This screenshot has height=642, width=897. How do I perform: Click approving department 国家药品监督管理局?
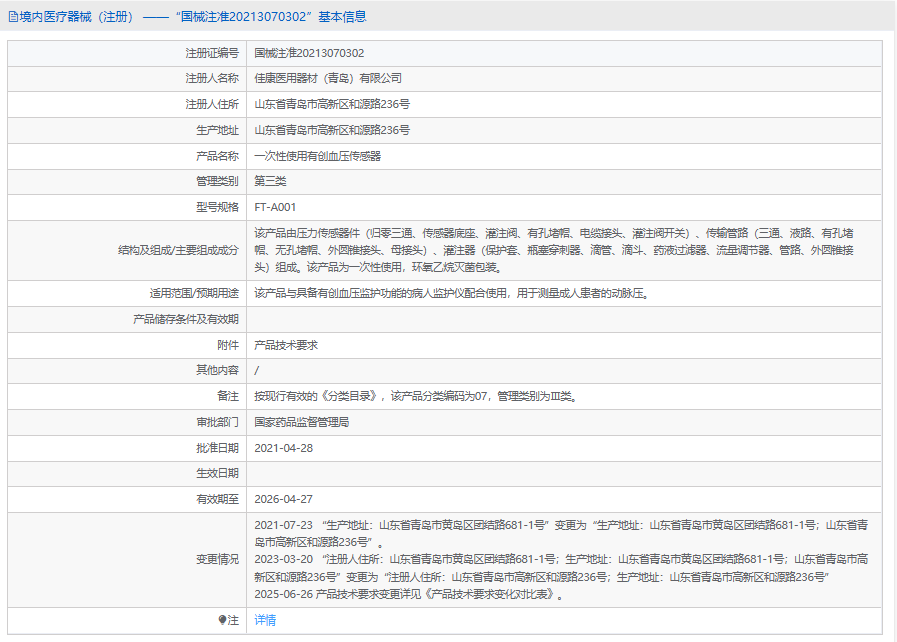(x=302, y=422)
